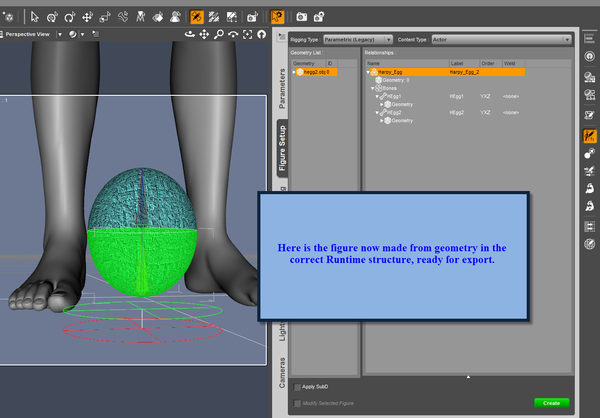Click the geometry cube icon at toolbar start
600x418 pixels.
8,17
